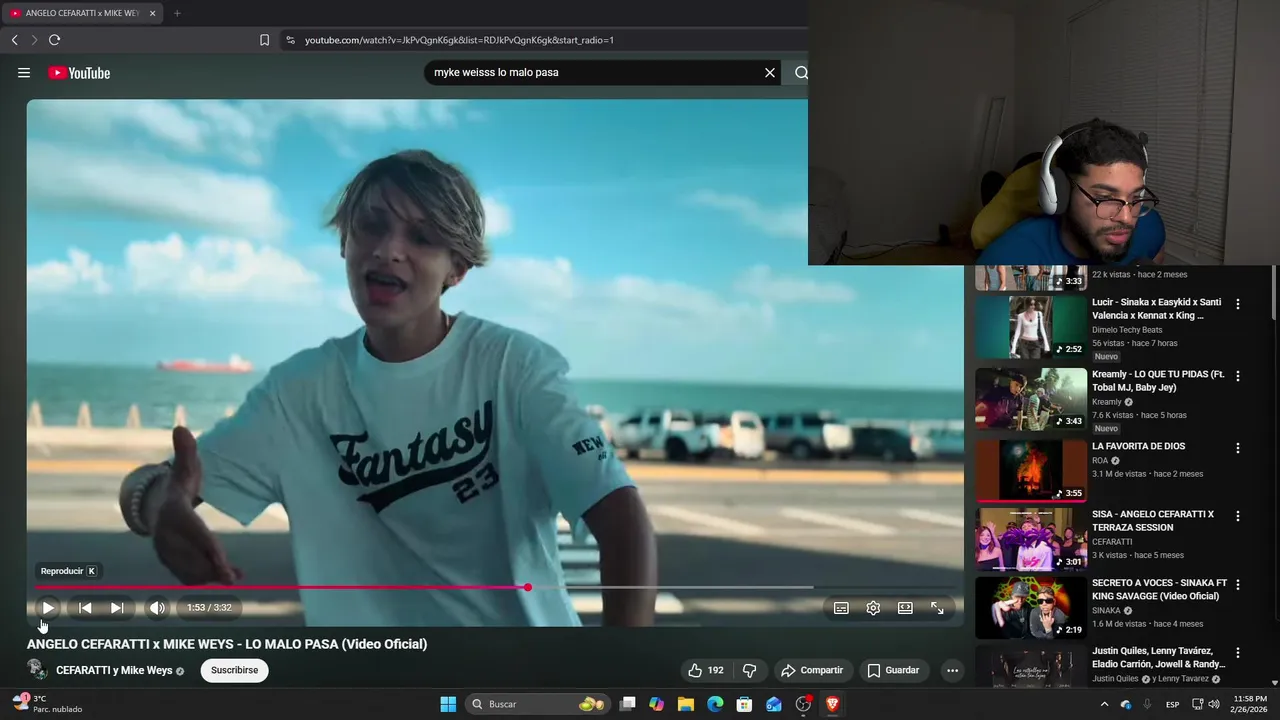Open the three-dot more actions menu below video
The height and width of the screenshot is (720, 1280).
point(952,670)
